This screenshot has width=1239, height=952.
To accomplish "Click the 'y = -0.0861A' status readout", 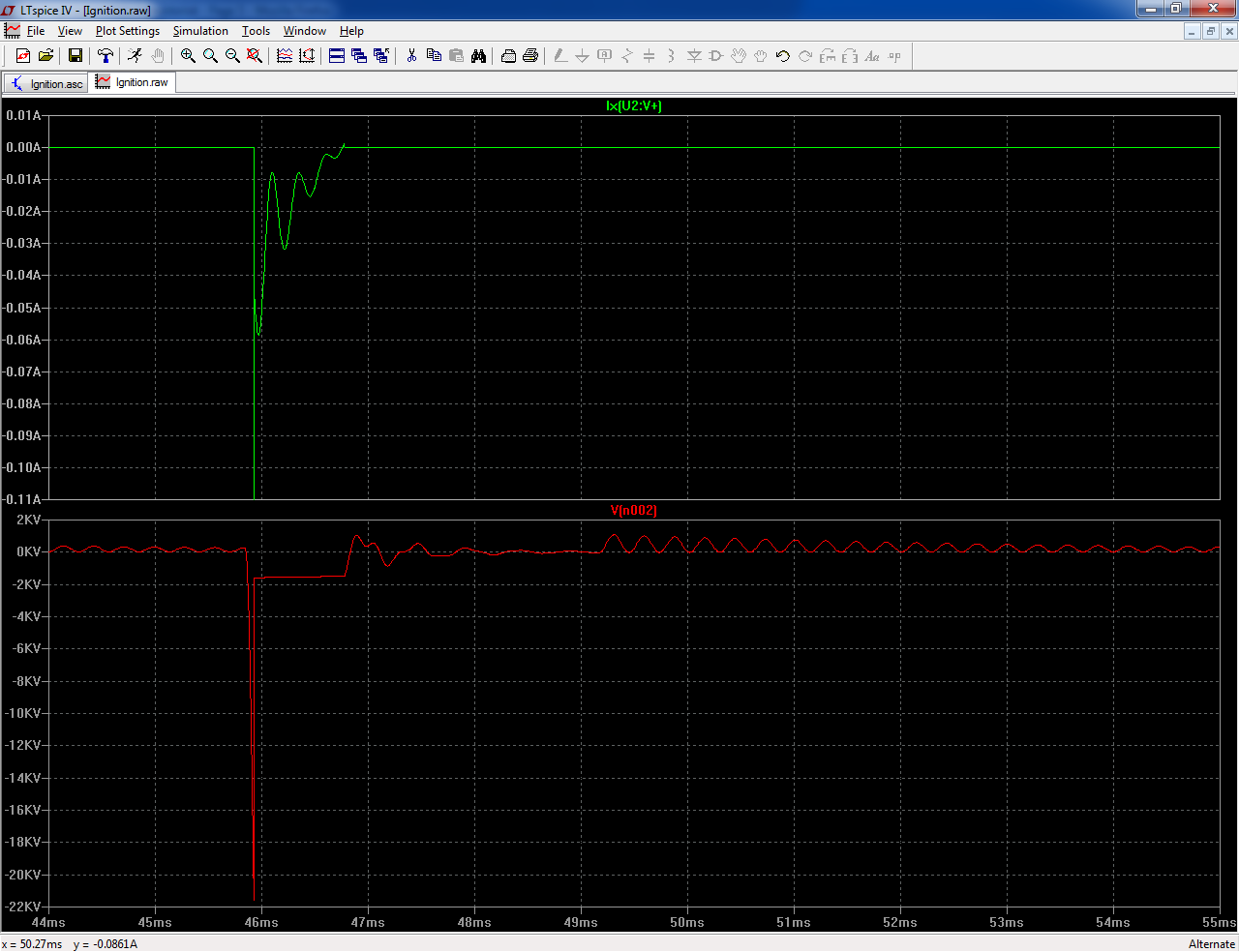I will tap(106, 944).
